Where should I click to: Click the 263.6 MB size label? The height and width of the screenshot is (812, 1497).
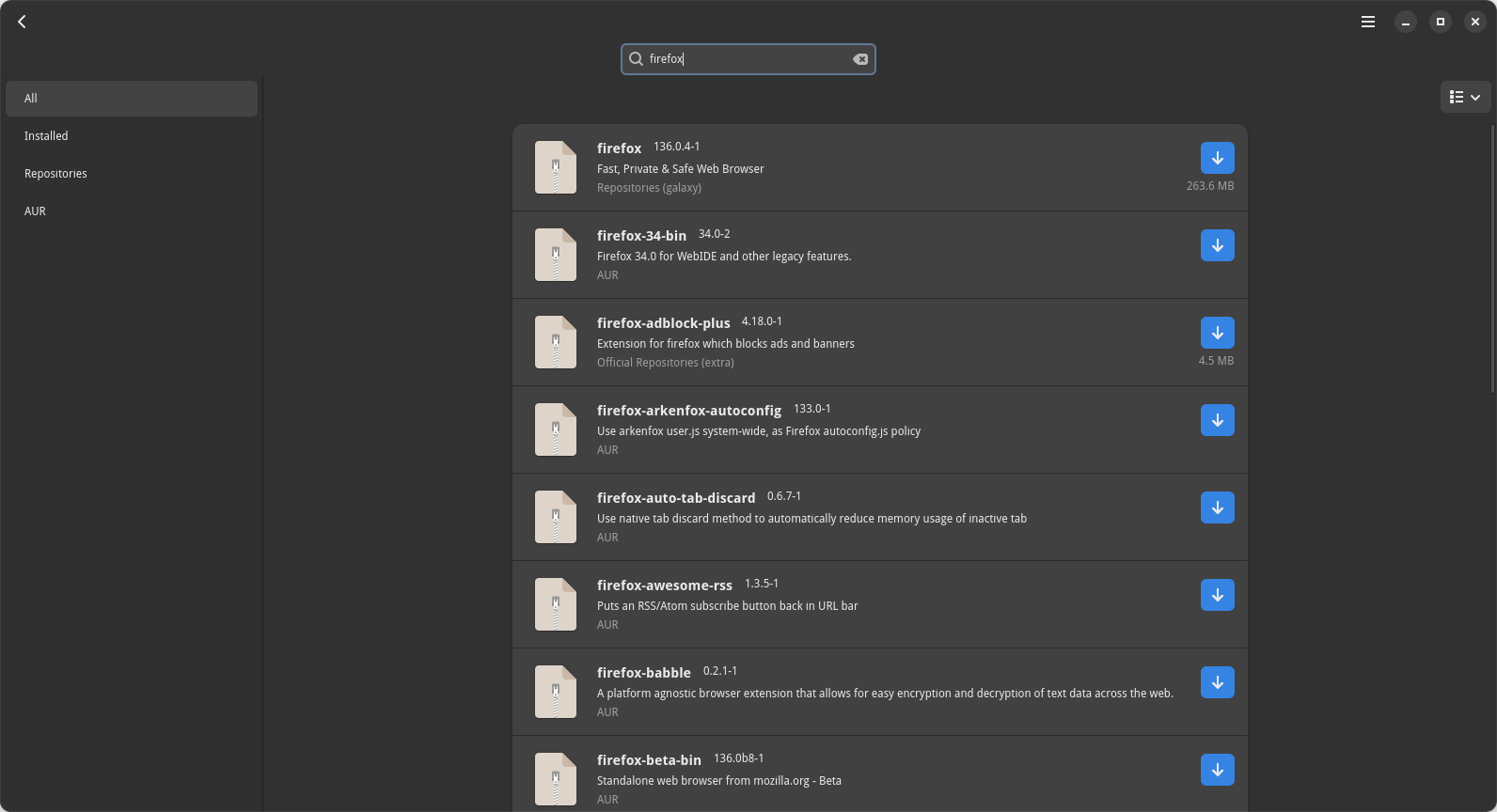click(x=1210, y=186)
